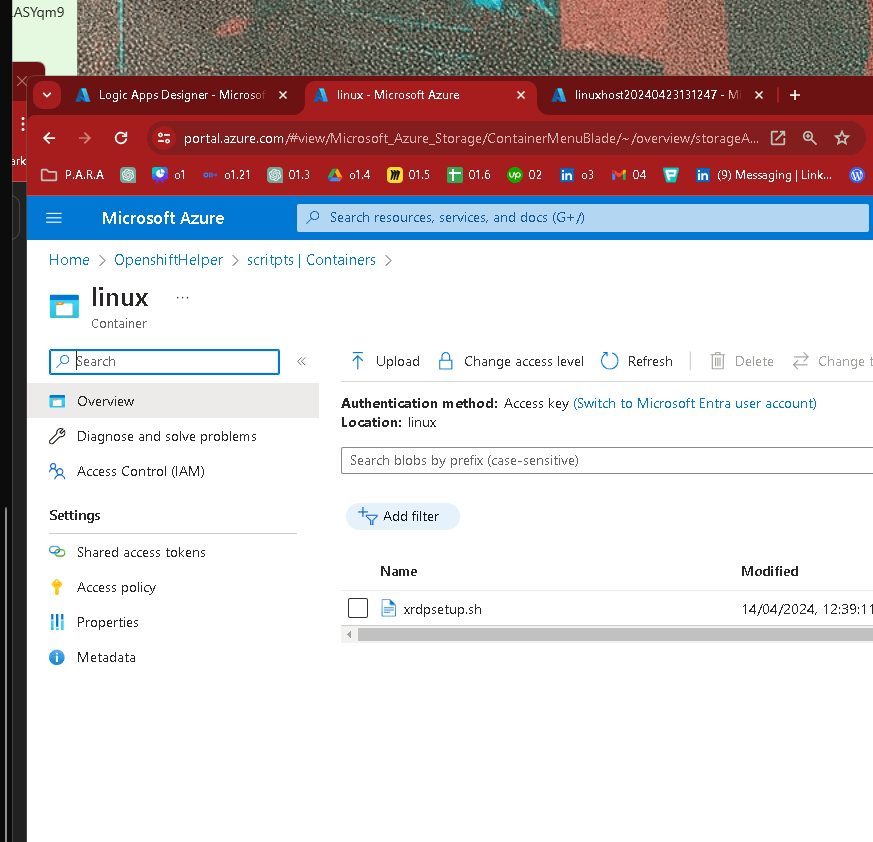Viewport: 873px width, 842px height.
Task: Open the 01.5 Miro bookmark
Action: coord(409,175)
